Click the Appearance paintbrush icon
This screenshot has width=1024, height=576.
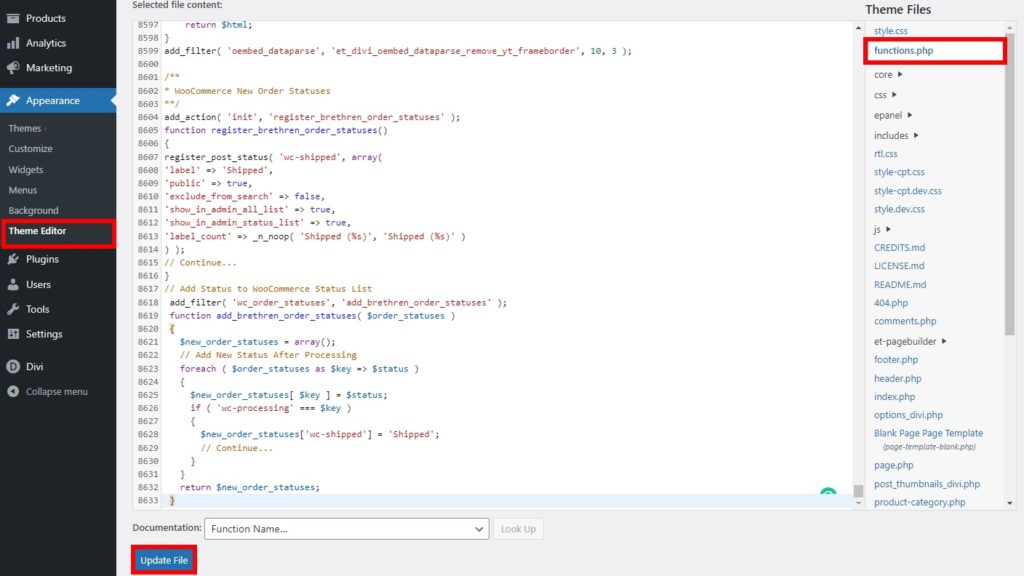[13, 101]
